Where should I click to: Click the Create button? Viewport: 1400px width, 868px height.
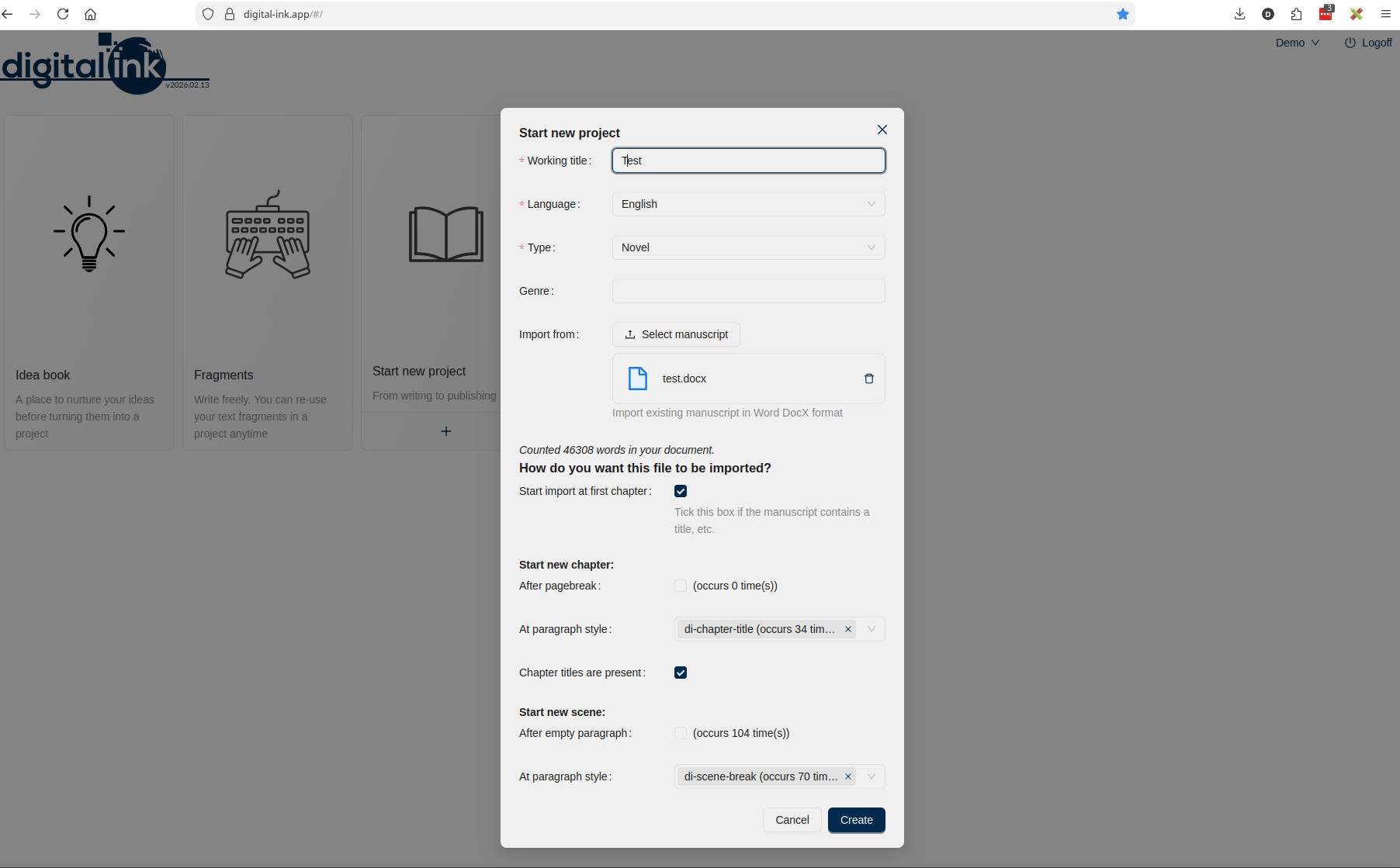point(856,820)
